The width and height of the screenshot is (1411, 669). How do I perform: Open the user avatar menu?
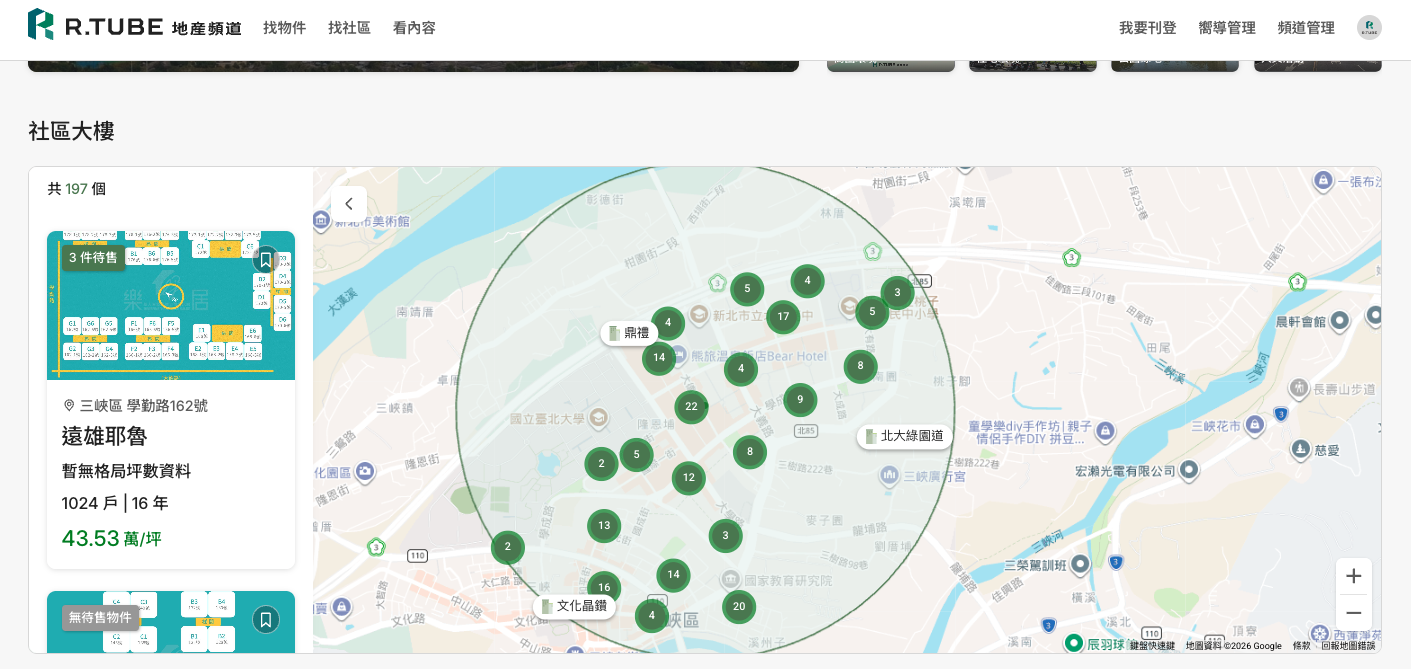(x=1369, y=27)
